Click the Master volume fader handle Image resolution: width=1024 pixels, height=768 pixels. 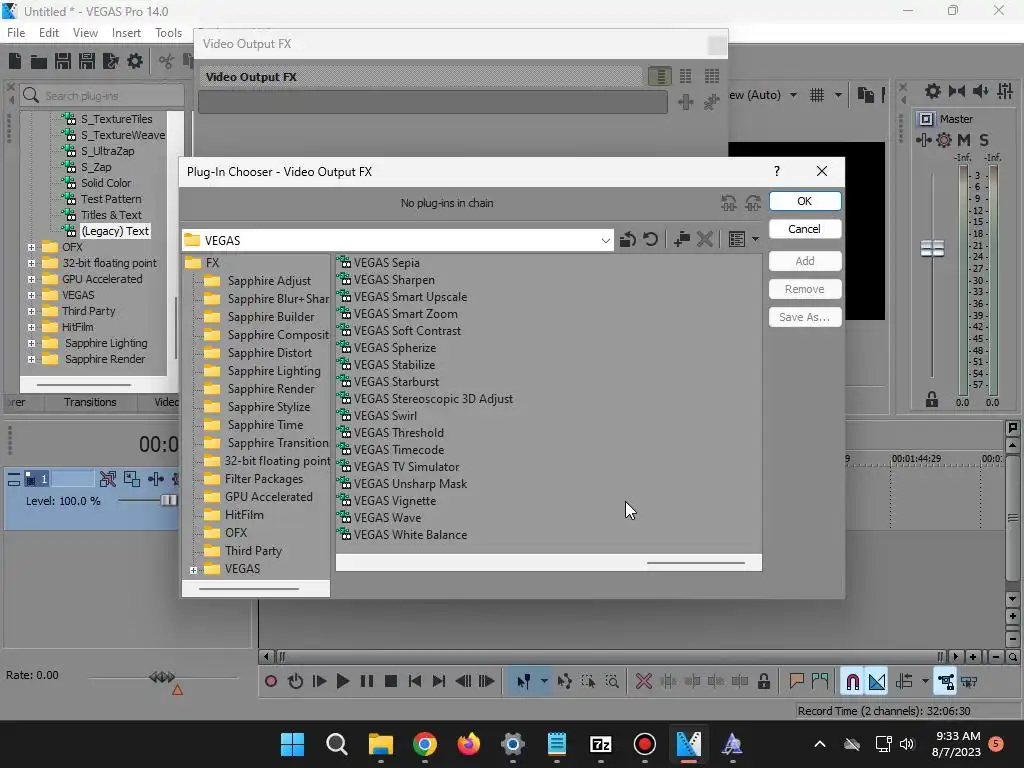[x=932, y=248]
